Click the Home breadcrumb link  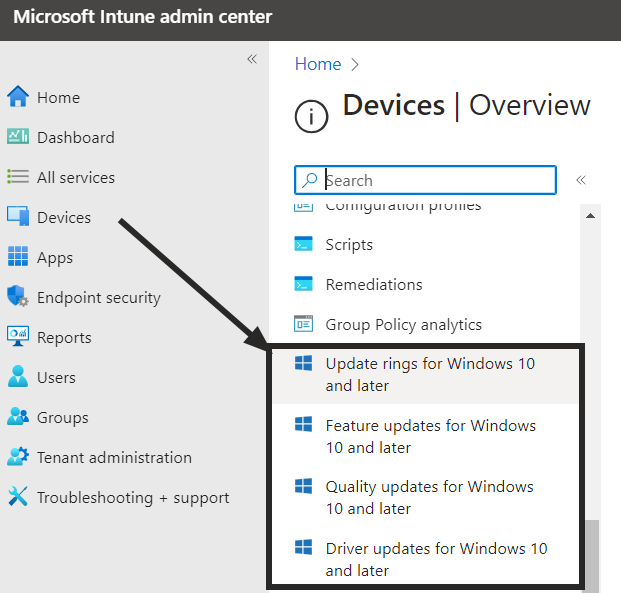(318, 64)
